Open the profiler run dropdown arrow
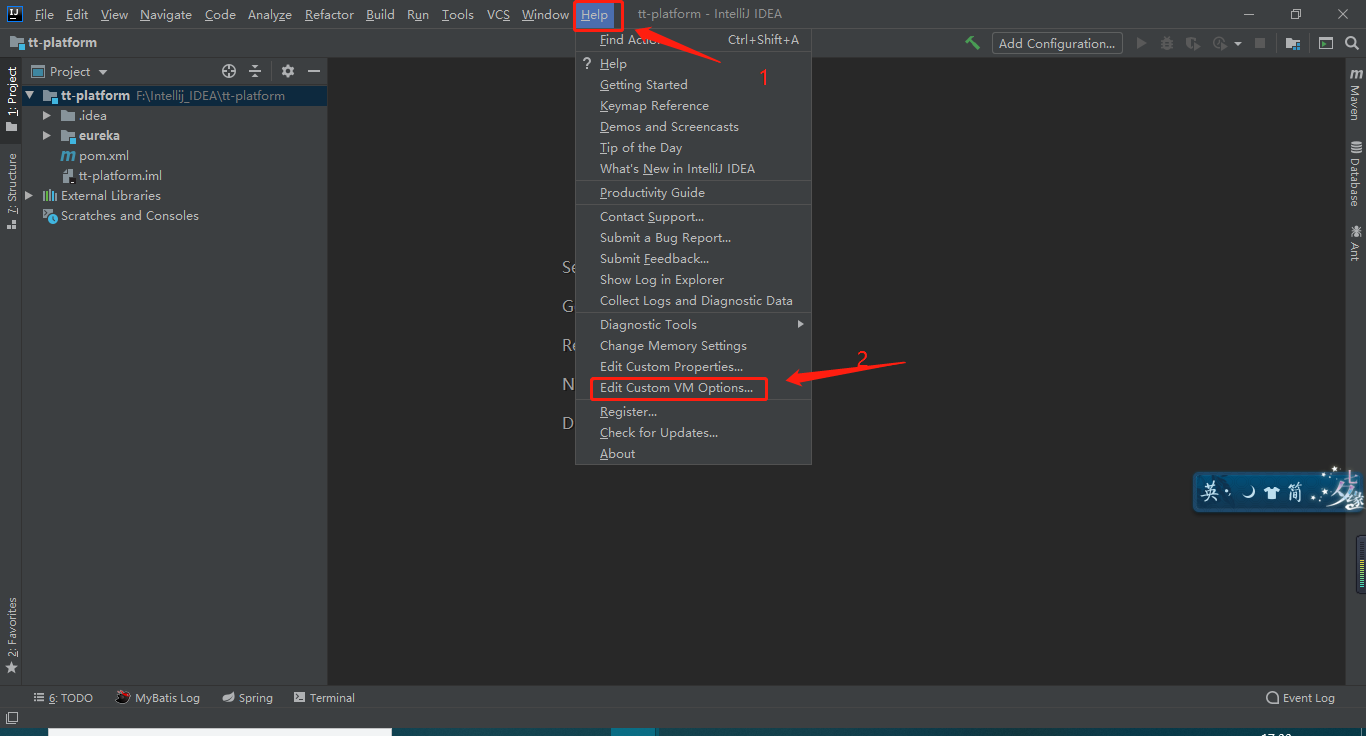 click(x=1237, y=43)
